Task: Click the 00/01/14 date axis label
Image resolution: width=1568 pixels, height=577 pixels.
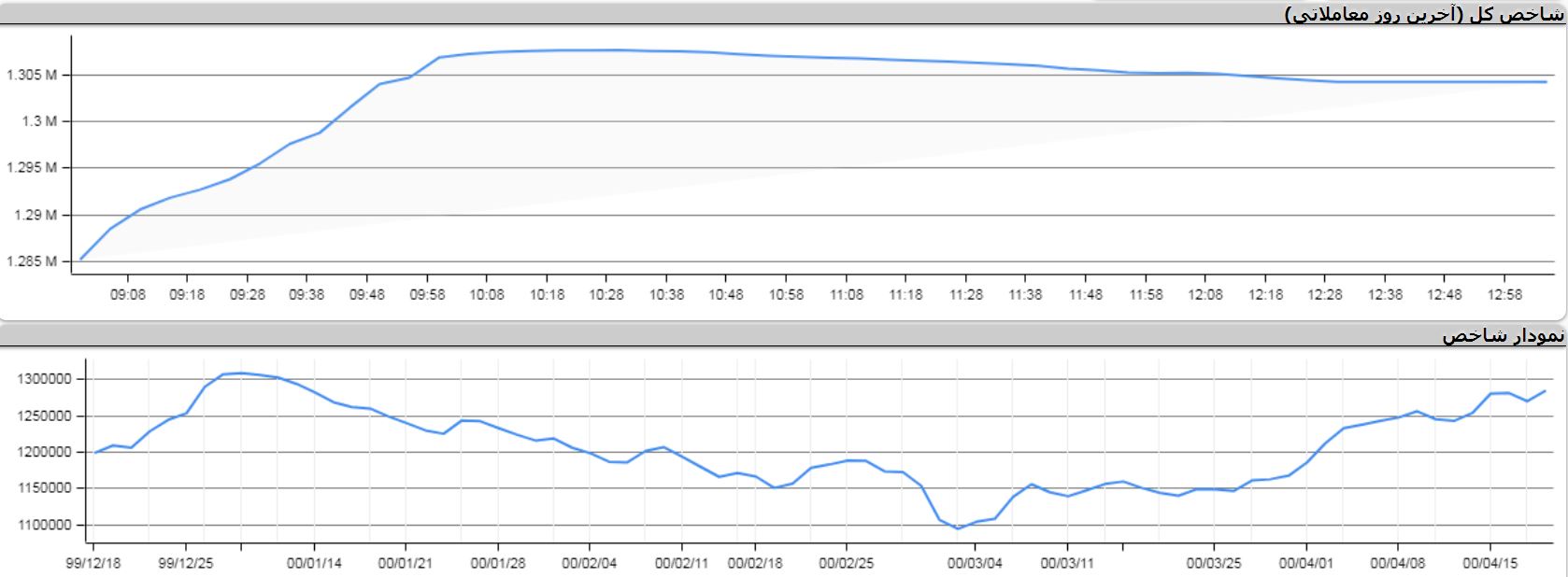Action: coord(314,564)
